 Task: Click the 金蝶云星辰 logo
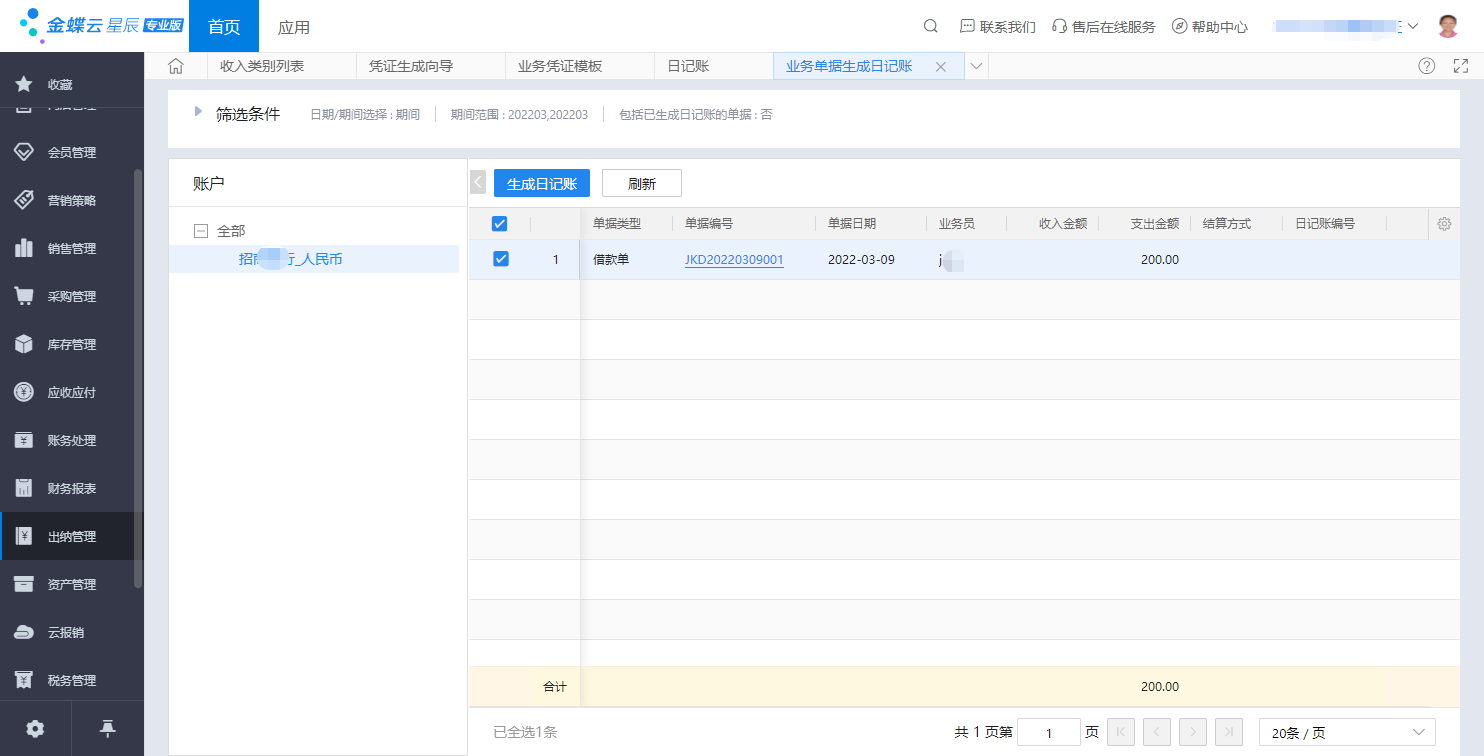(x=102, y=26)
